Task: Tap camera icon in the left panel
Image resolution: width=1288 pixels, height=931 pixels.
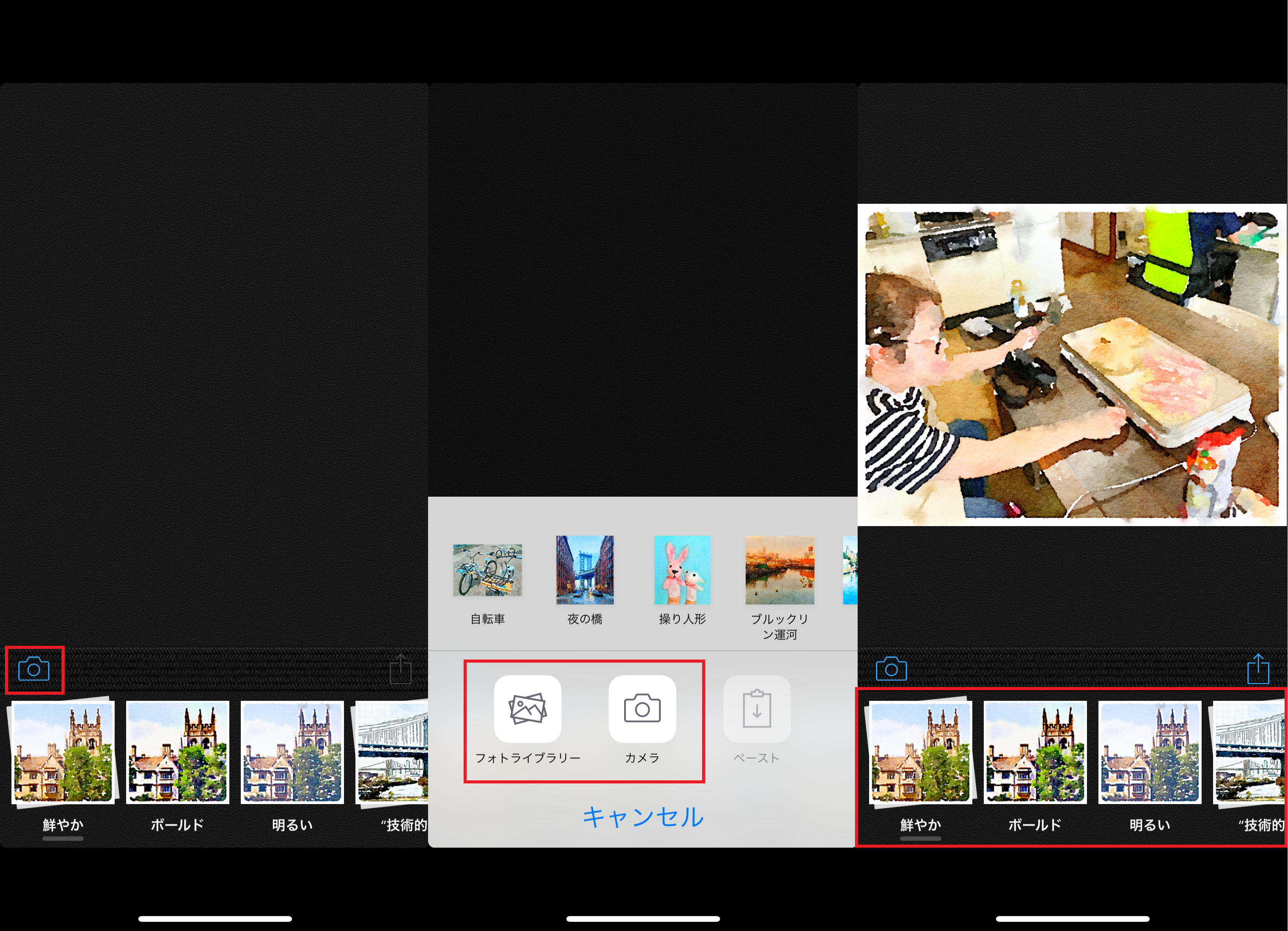Action: 34,669
